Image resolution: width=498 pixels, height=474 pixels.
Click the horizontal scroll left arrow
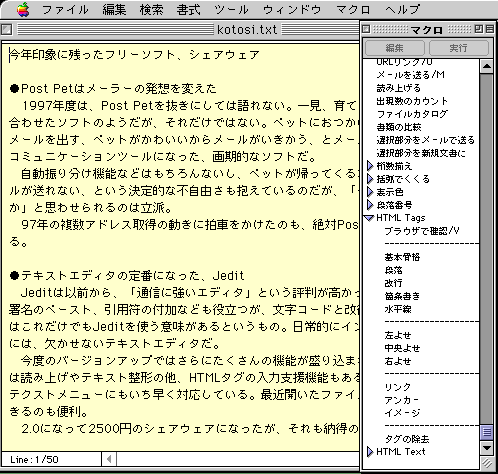click(109, 459)
